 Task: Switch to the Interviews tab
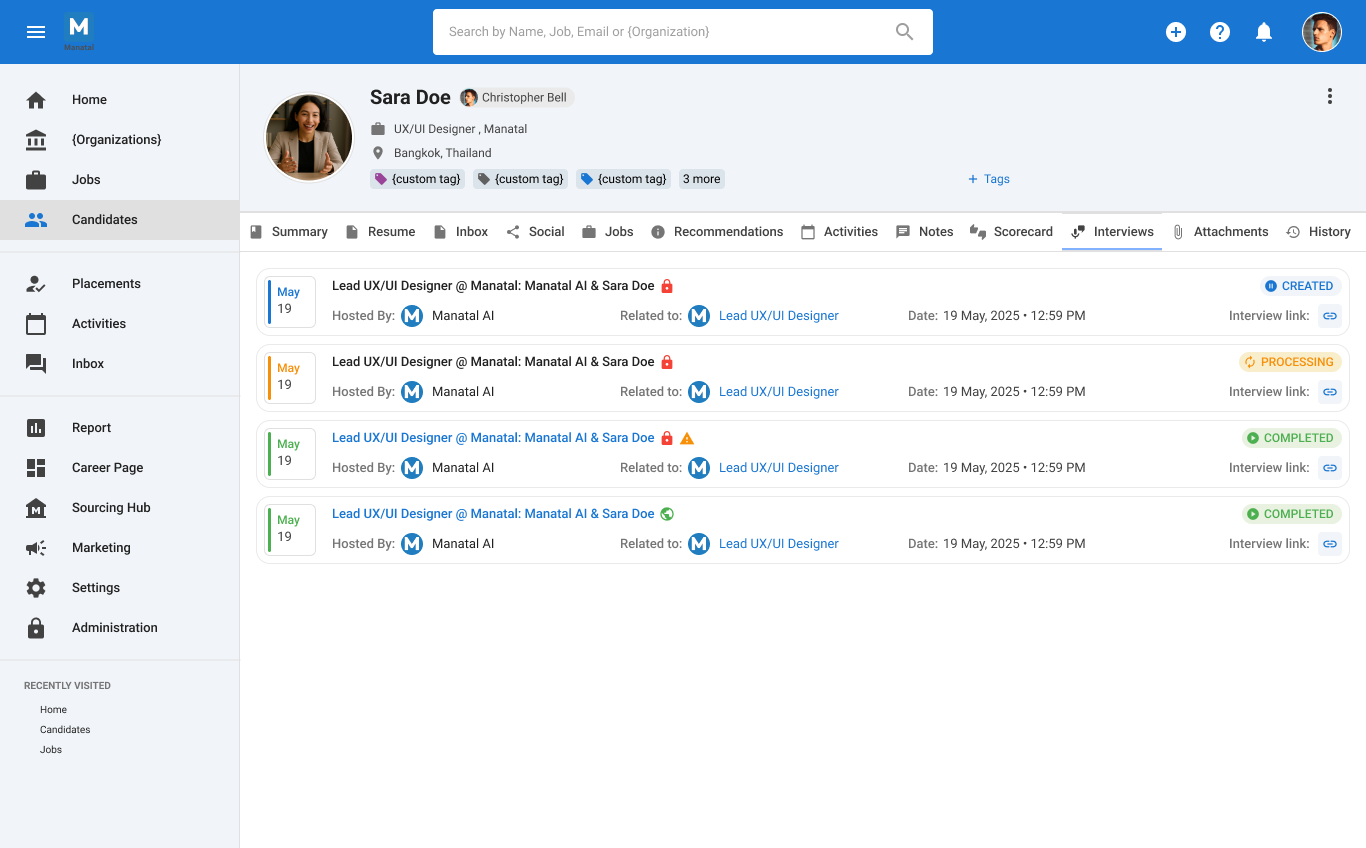point(1112,232)
